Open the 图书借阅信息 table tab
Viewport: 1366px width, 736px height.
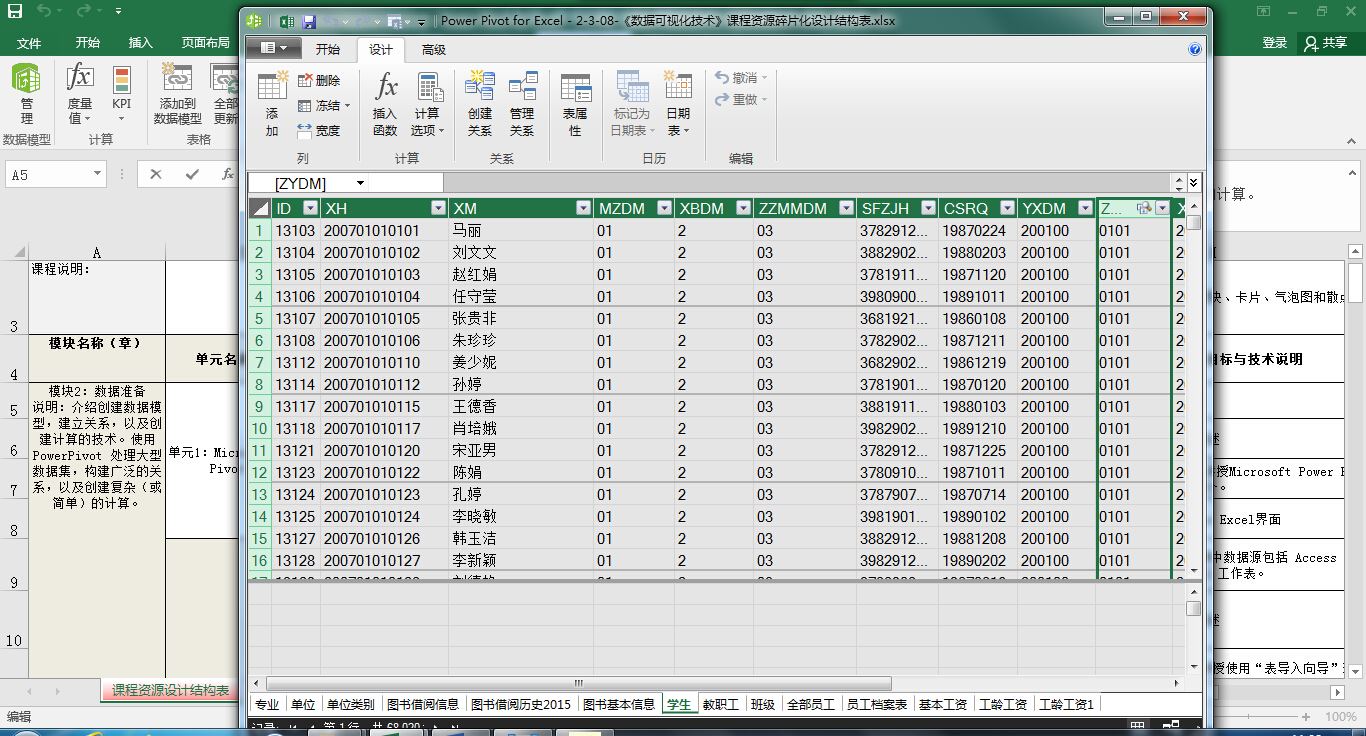423,704
